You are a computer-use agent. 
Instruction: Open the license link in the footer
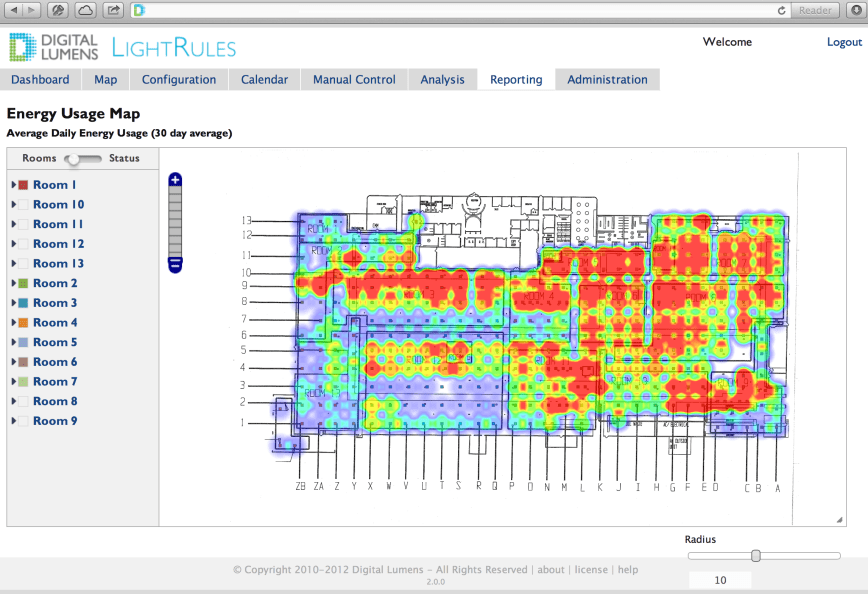point(591,569)
